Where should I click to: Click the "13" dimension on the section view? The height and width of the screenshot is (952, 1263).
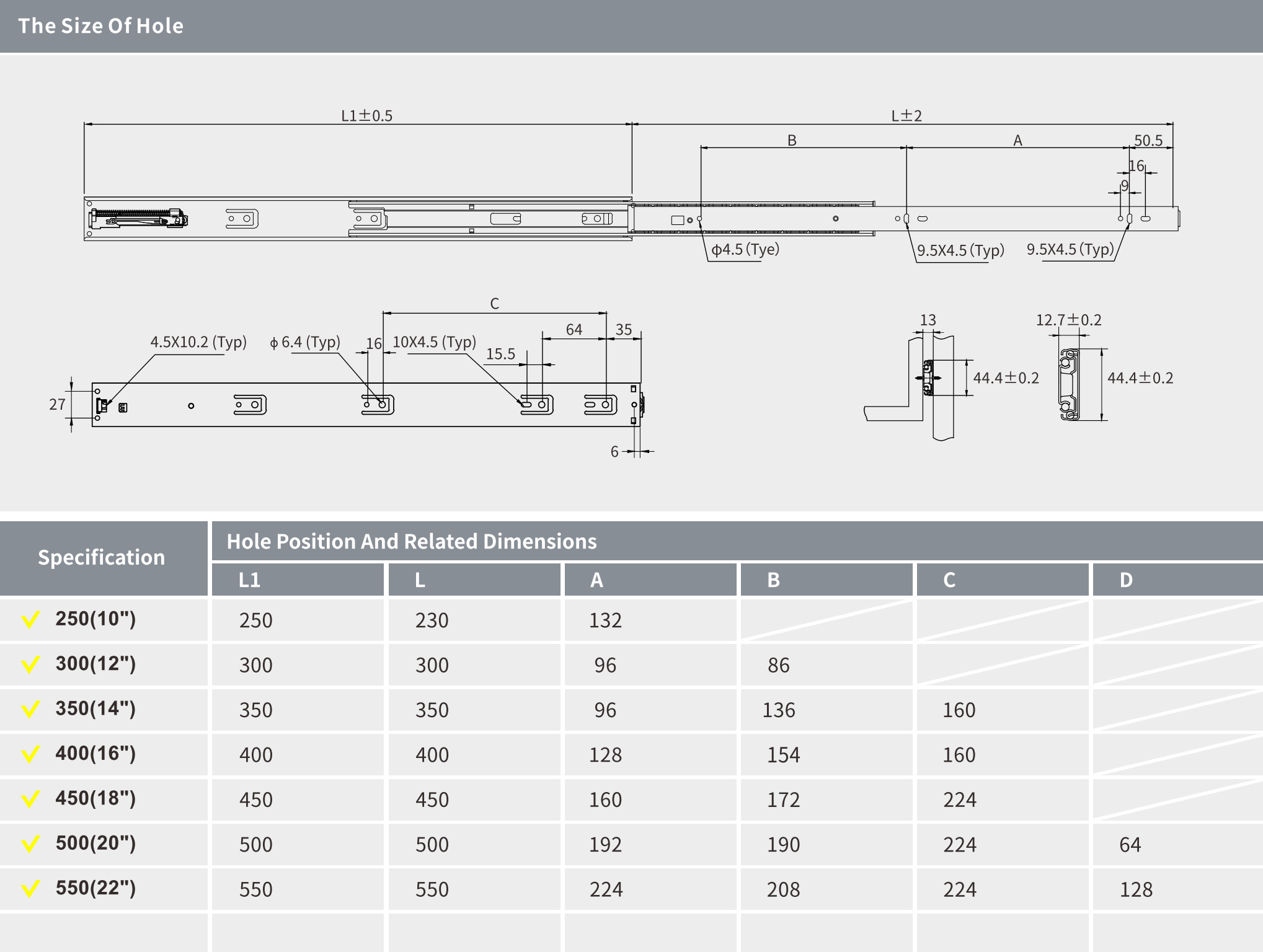[928, 320]
